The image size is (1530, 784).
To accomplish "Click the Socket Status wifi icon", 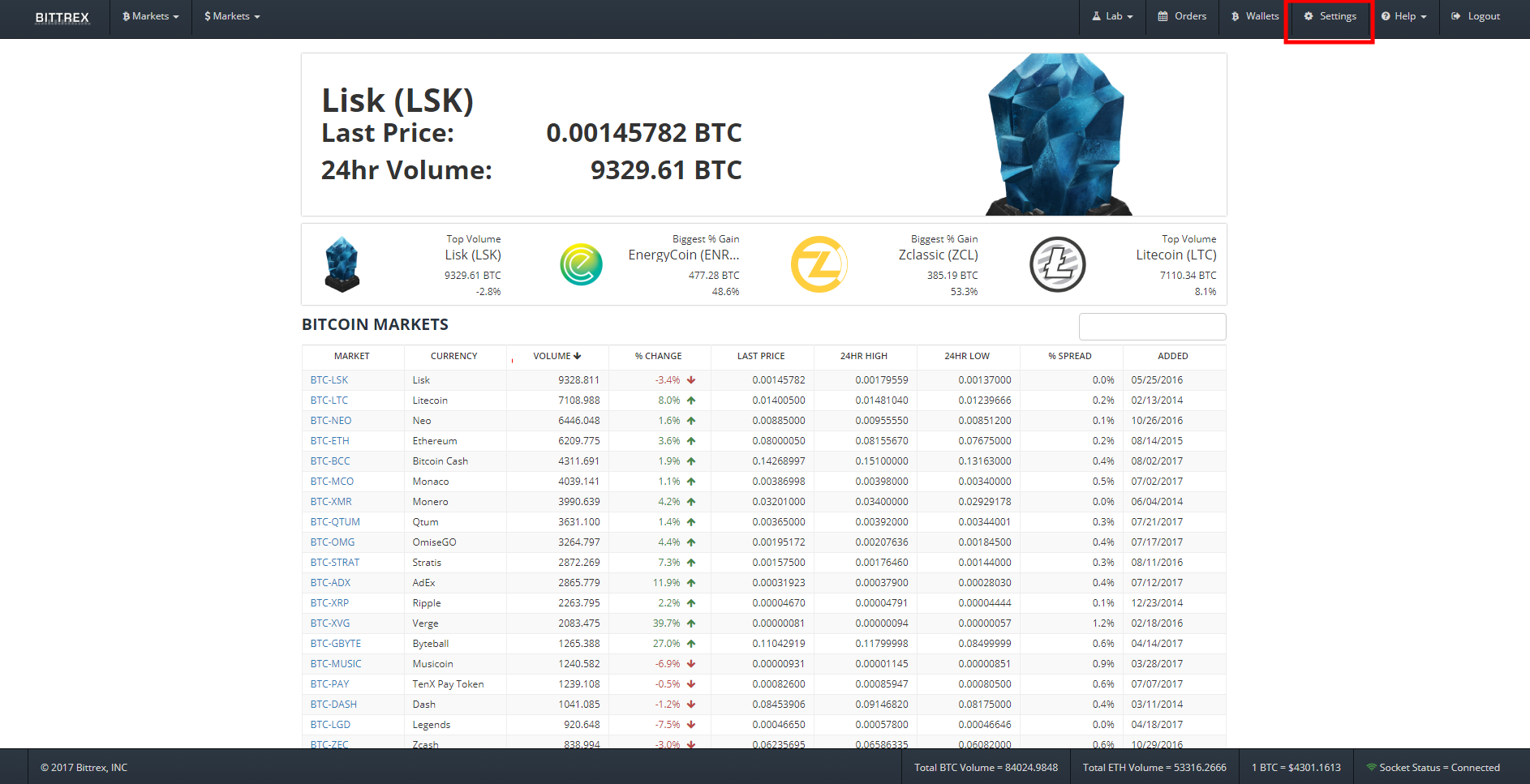I will pyautogui.click(x=1371, y=767).
